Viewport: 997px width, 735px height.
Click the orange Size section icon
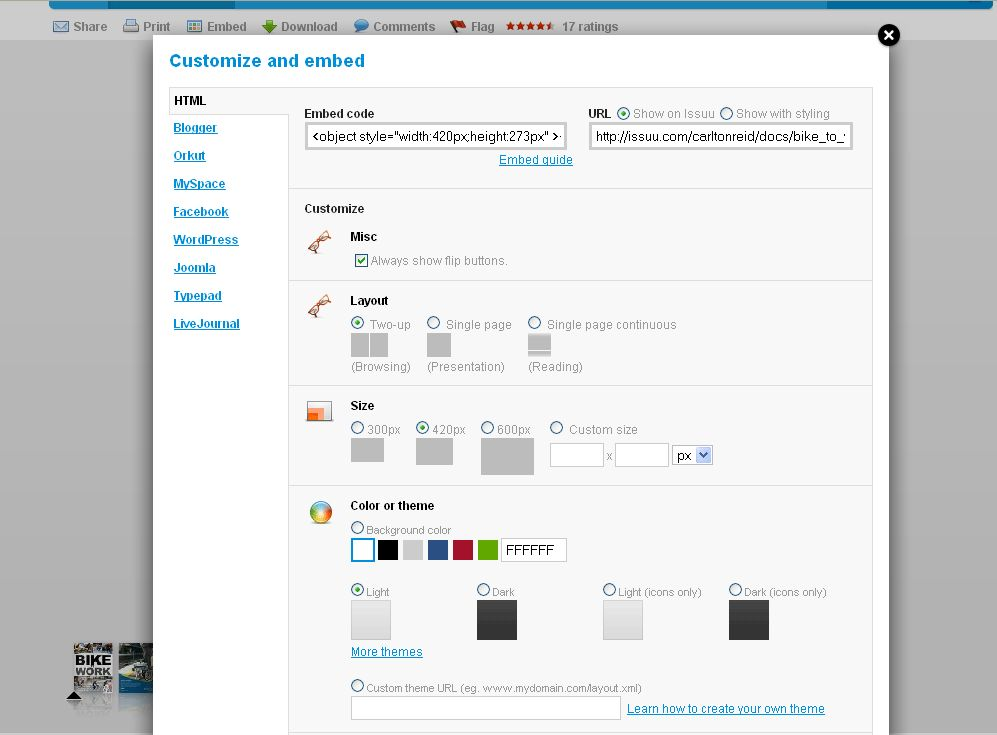(319, 411)
